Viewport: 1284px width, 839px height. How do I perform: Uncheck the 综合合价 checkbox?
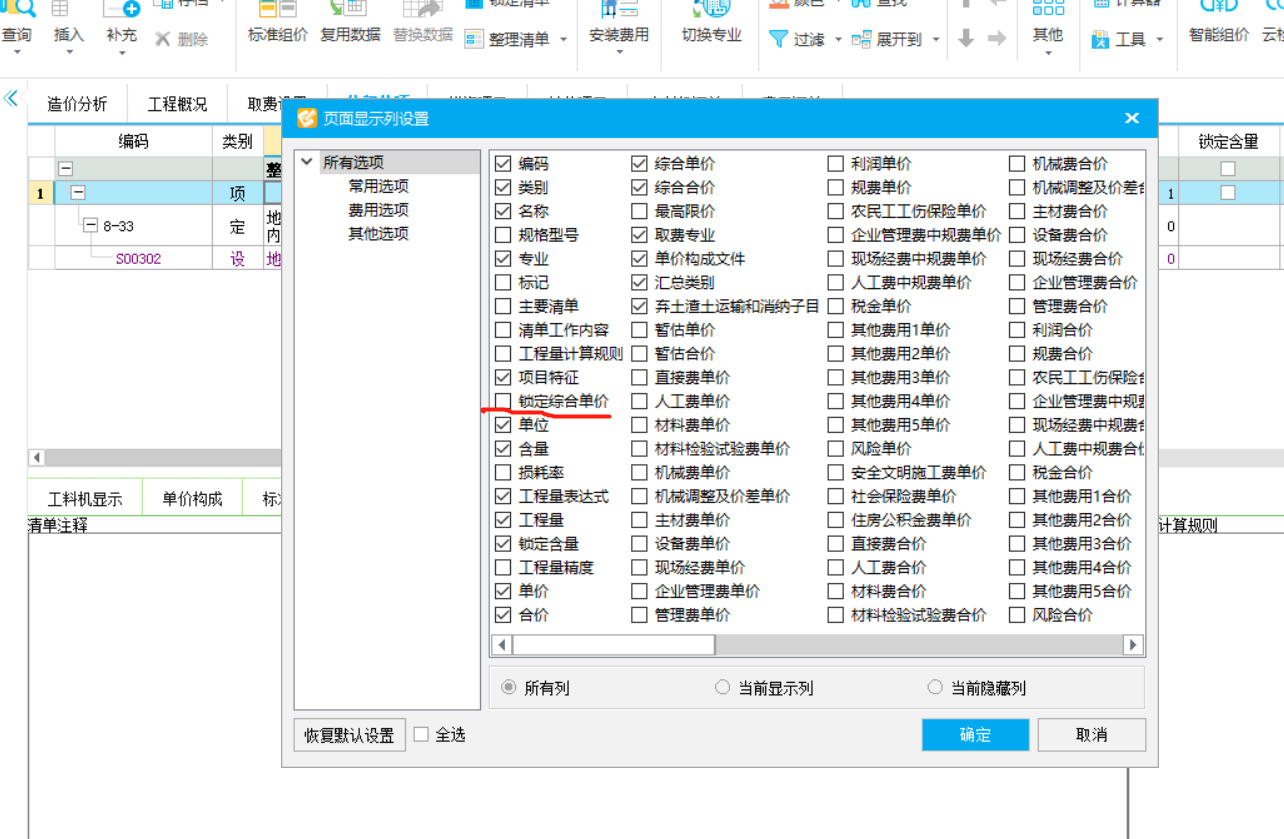tap(639, 187)
